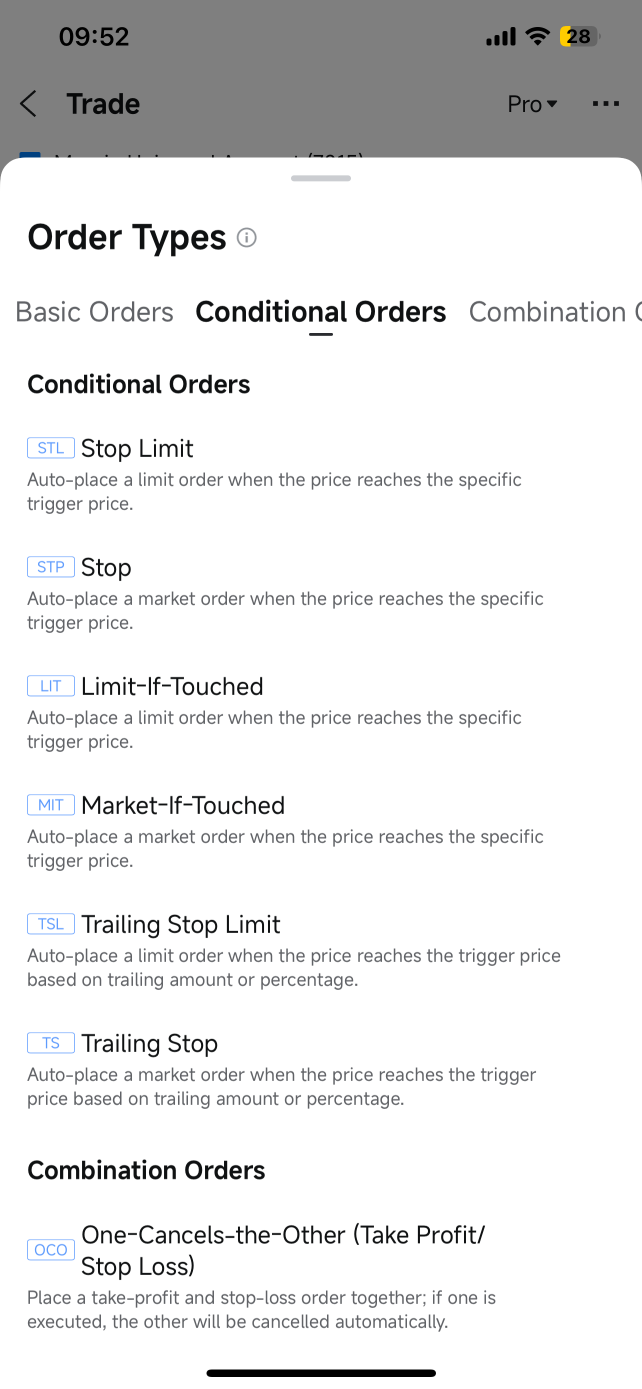
Task: Click the MIT badge icon
Action: click(x=51, y=805)
